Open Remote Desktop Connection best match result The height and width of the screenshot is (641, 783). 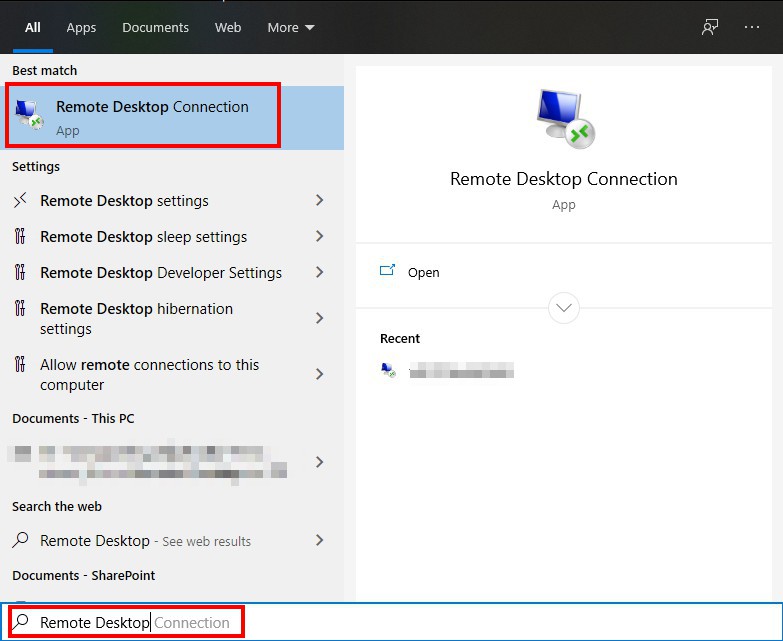tap(172, 118)
